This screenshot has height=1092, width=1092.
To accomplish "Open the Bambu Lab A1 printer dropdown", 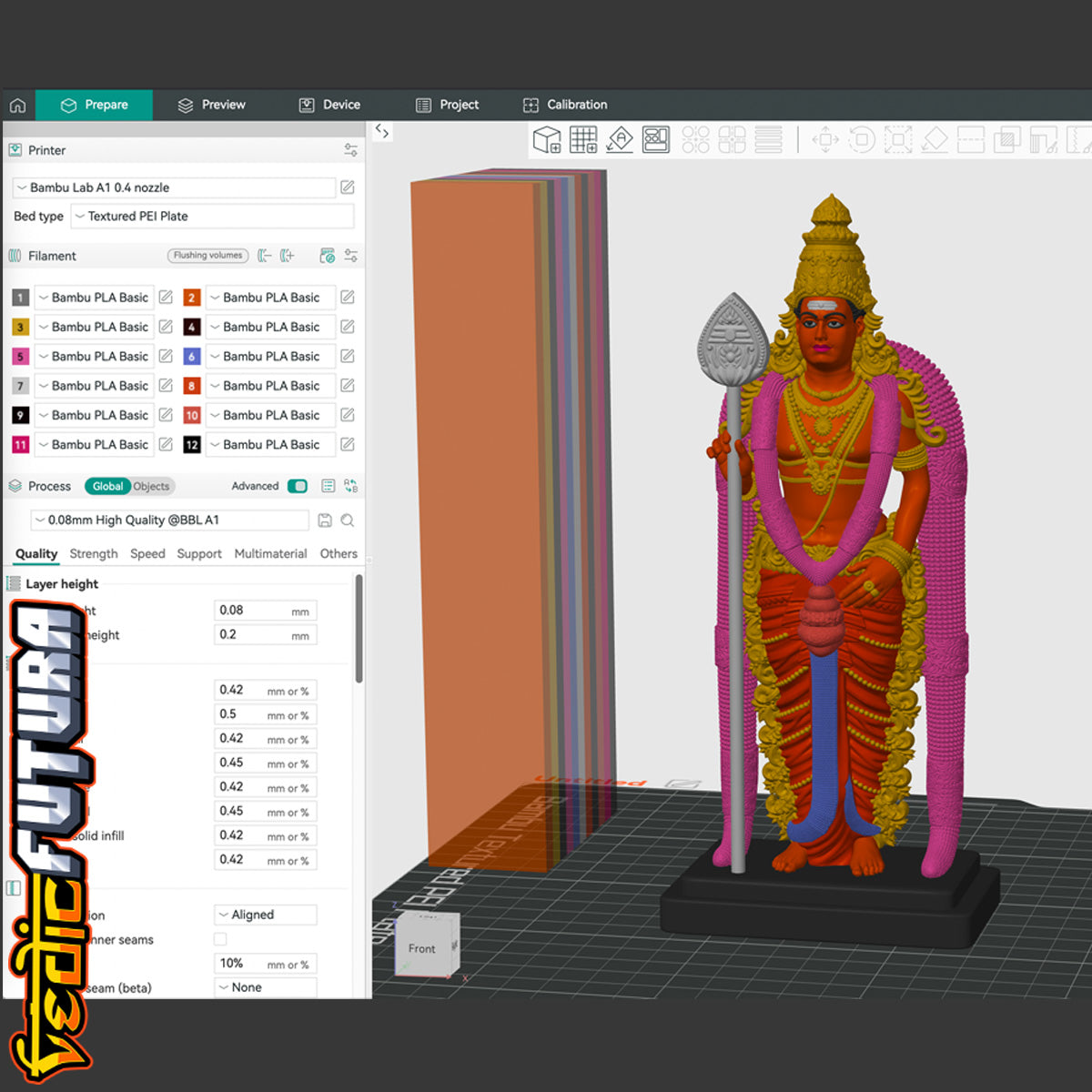I will [x=173, y=187].
